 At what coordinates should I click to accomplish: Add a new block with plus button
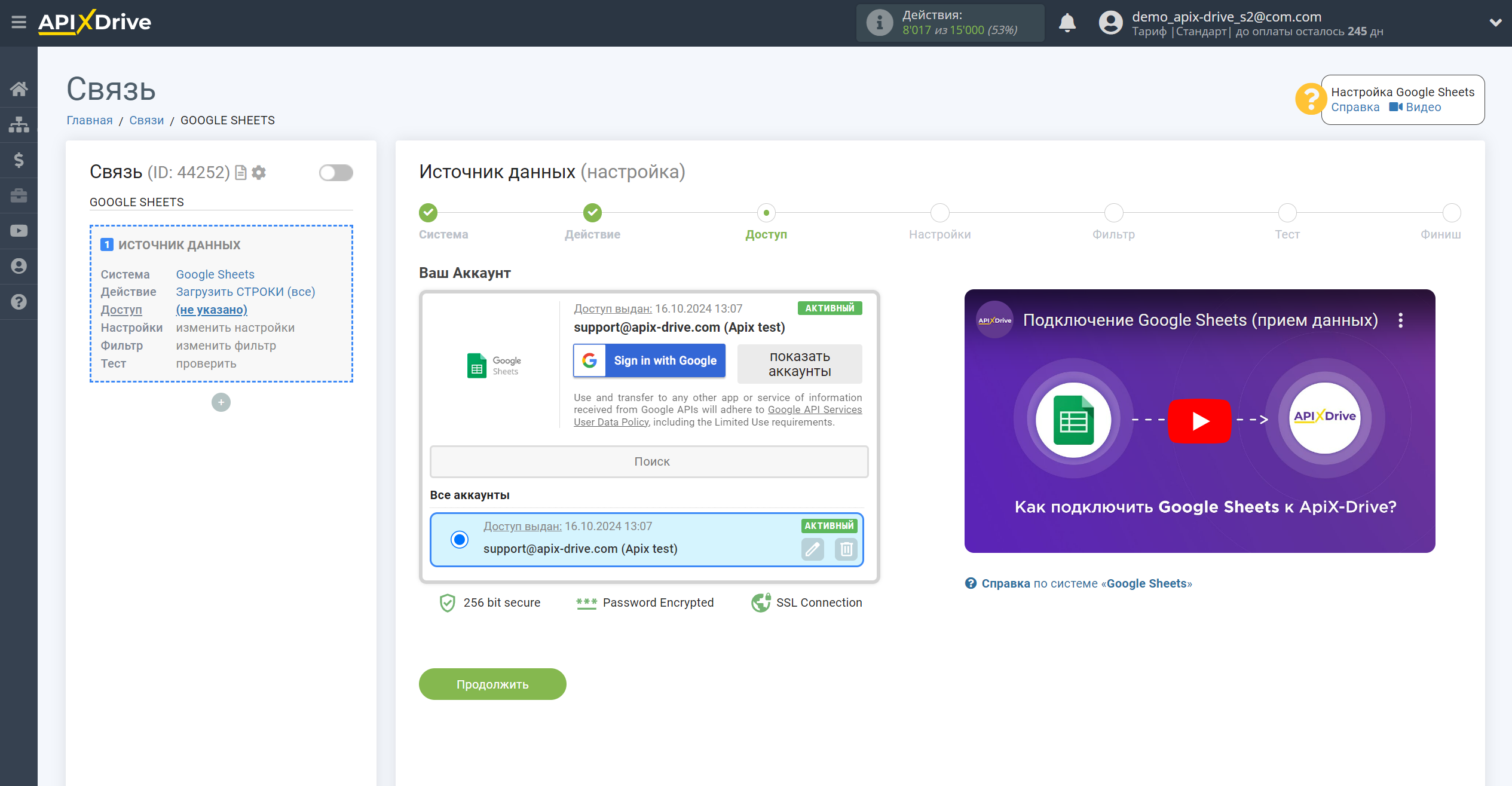(221, 402)
